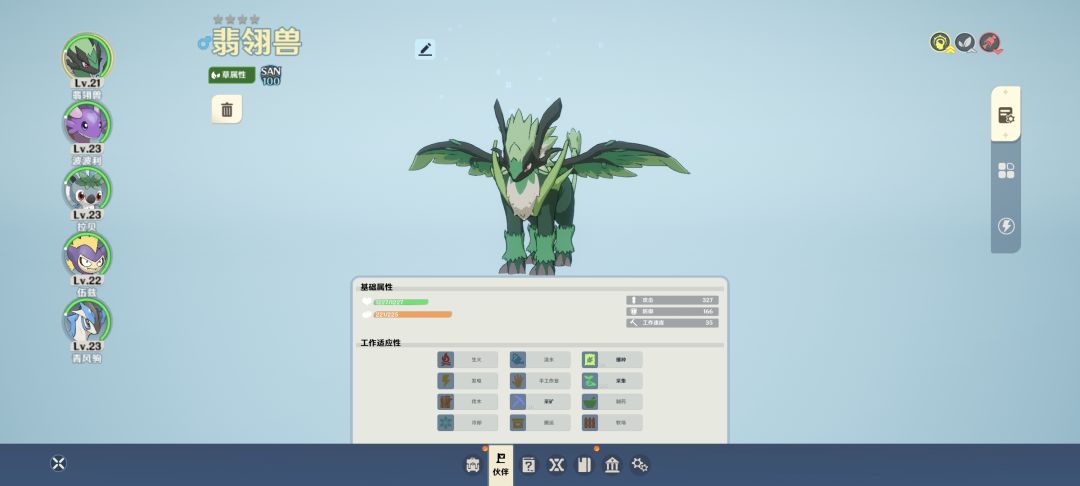This screenshot has width=1080, height=486.
Task: Select the Lv.23 青风驹 party portrait
Action: point(87,321)
